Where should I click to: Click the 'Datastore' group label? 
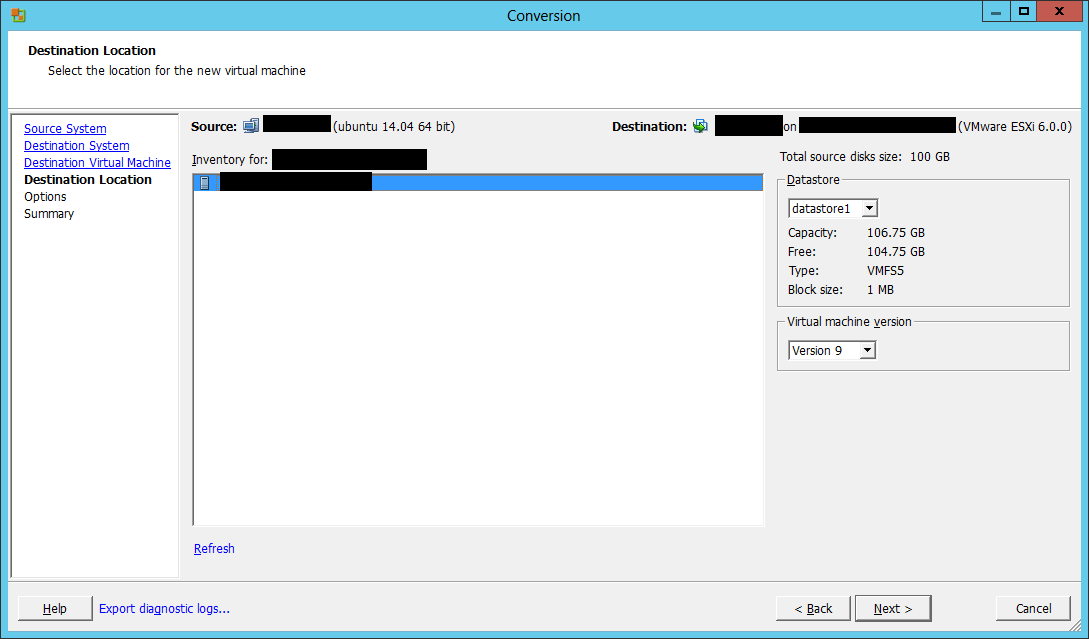point(813,180)
